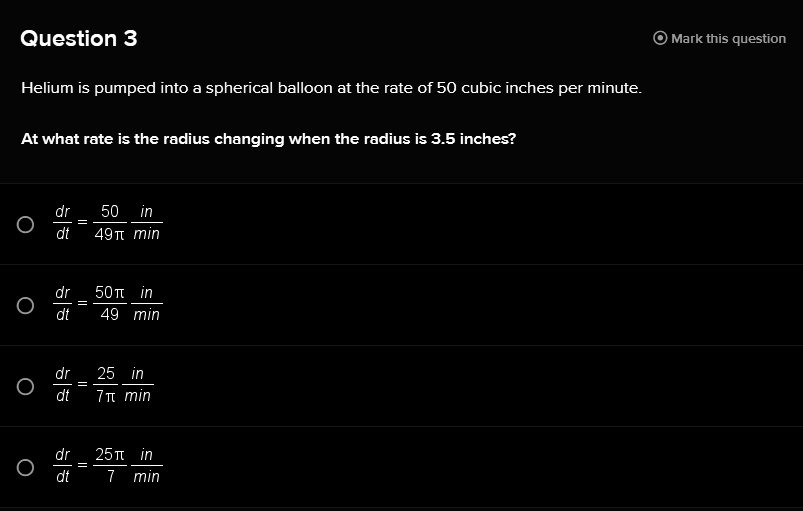Click the "Question 3" heading
803x511 pixels.
79,38
